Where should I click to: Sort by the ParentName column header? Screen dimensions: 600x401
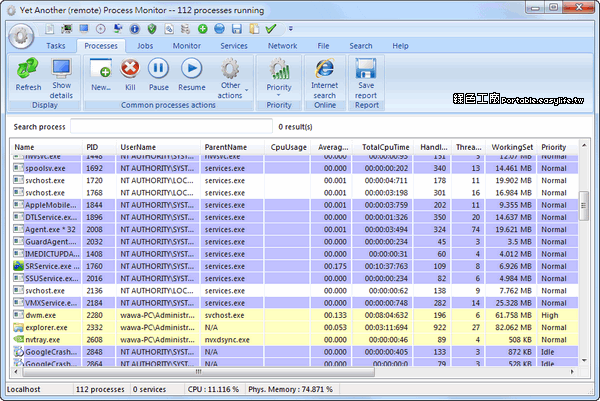click(x=232, y=147)
